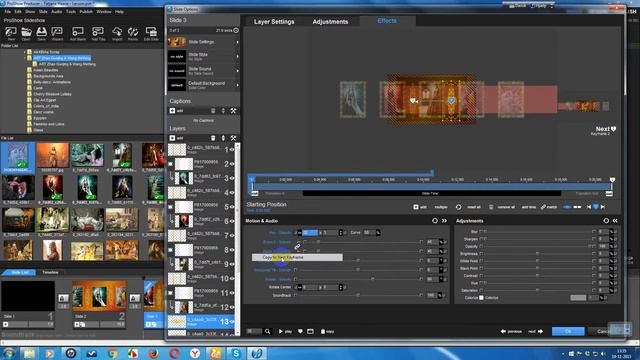Collapse the highlighted ART folder tree node
The height and width of the screenshot is (360, 640).
tap(25, 58)
